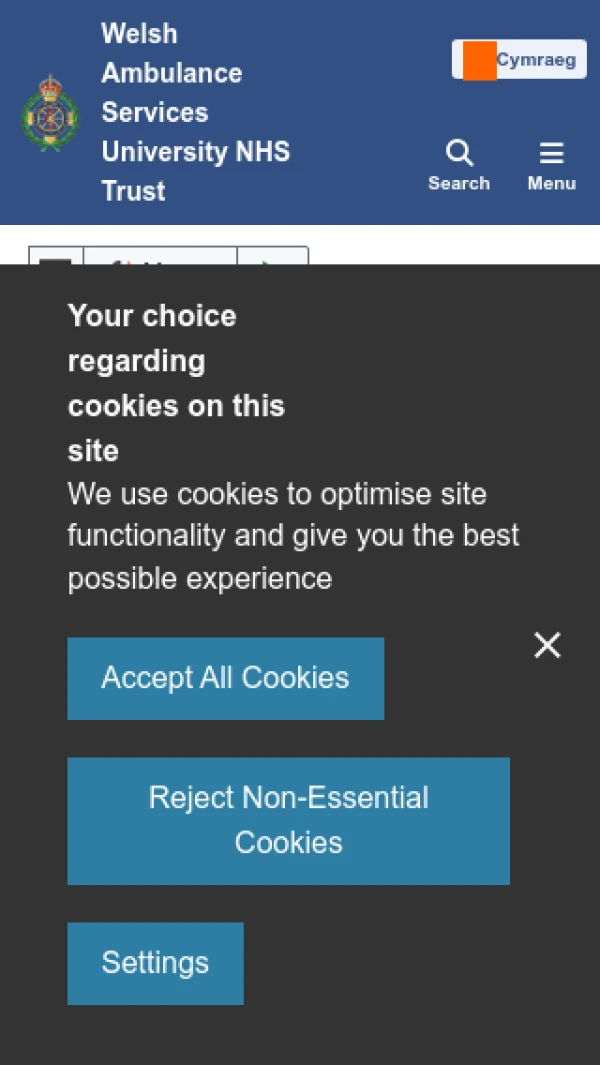Click the Welsh Ambulance Services crest logo
The image size is (600, 1065).
50,113
